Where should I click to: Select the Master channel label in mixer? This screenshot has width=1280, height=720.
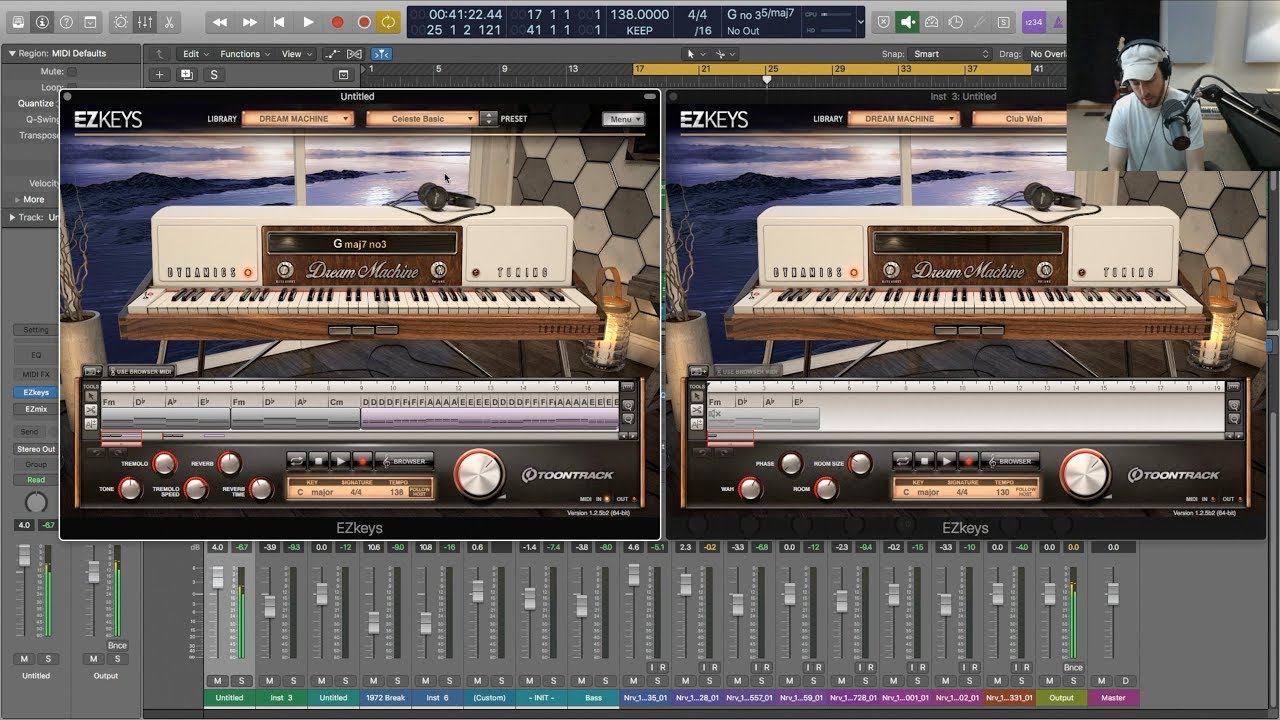1113,698
